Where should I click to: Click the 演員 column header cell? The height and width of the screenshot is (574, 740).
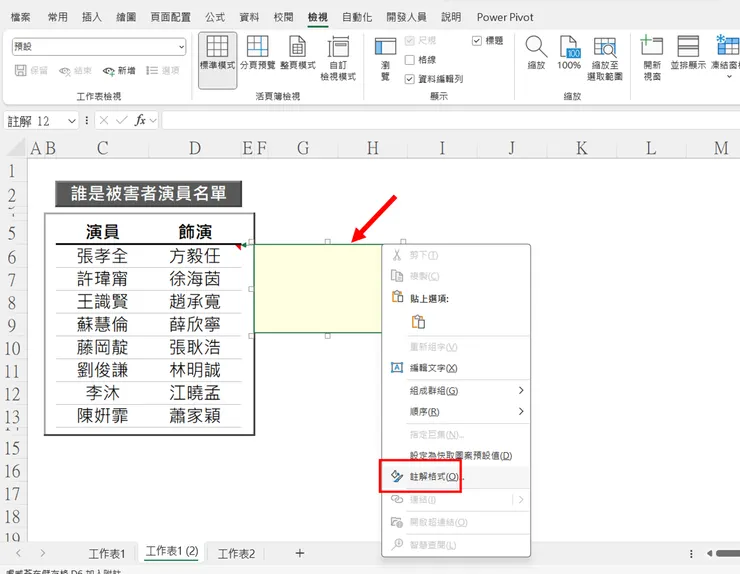[102, 232]
